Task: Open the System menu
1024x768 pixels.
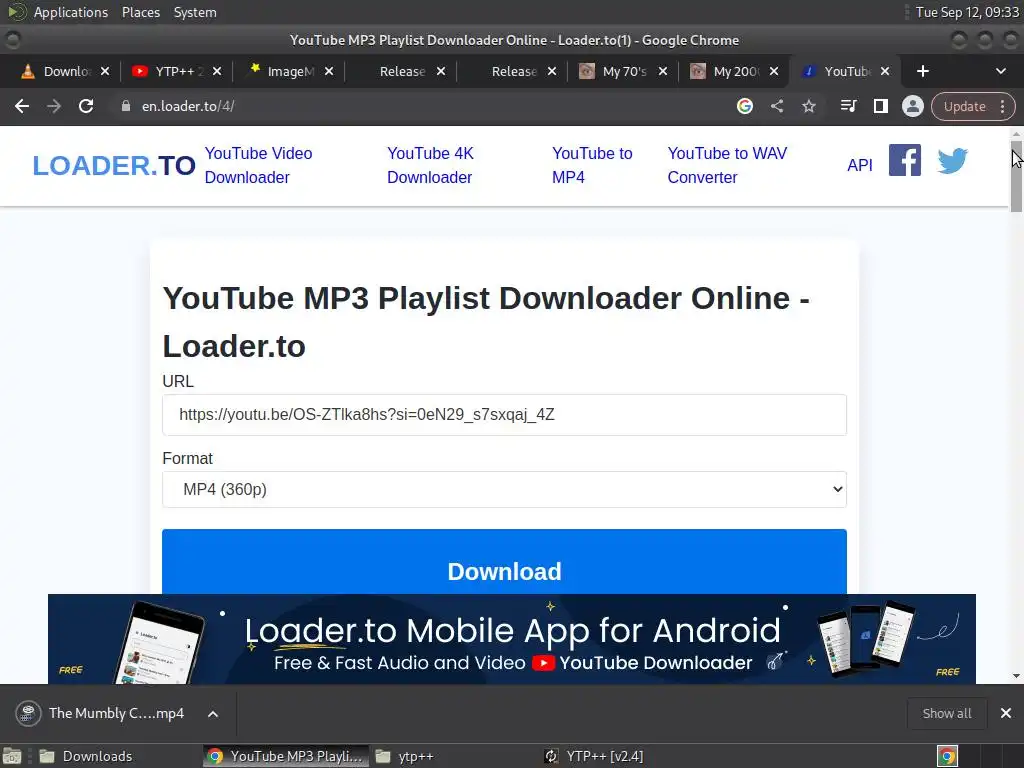Action: (x=195, y=12)
